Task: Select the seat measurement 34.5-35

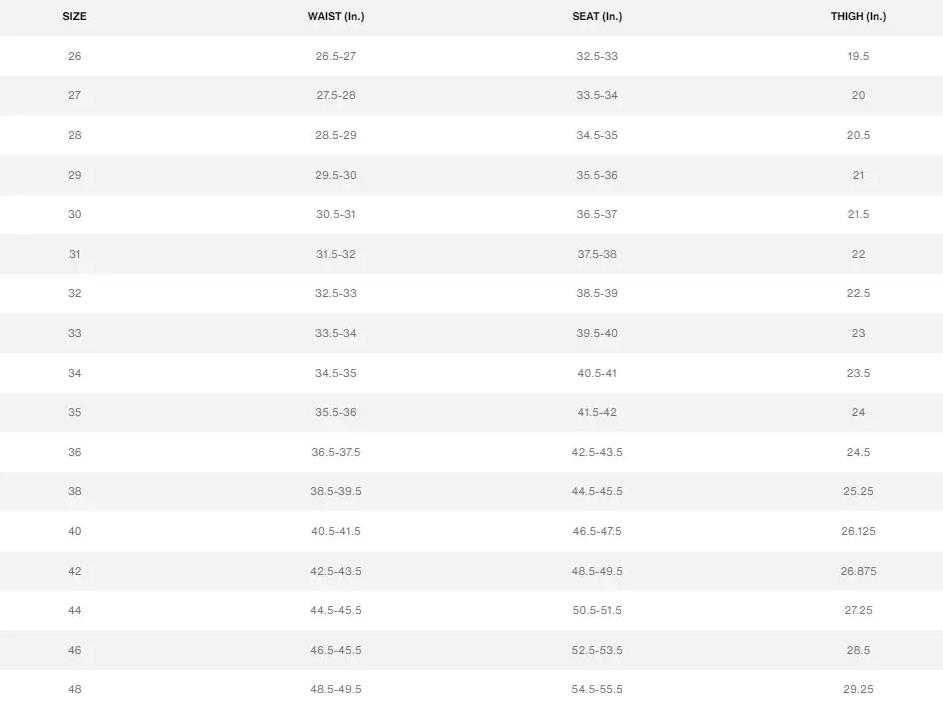Action: coord(597,135)
